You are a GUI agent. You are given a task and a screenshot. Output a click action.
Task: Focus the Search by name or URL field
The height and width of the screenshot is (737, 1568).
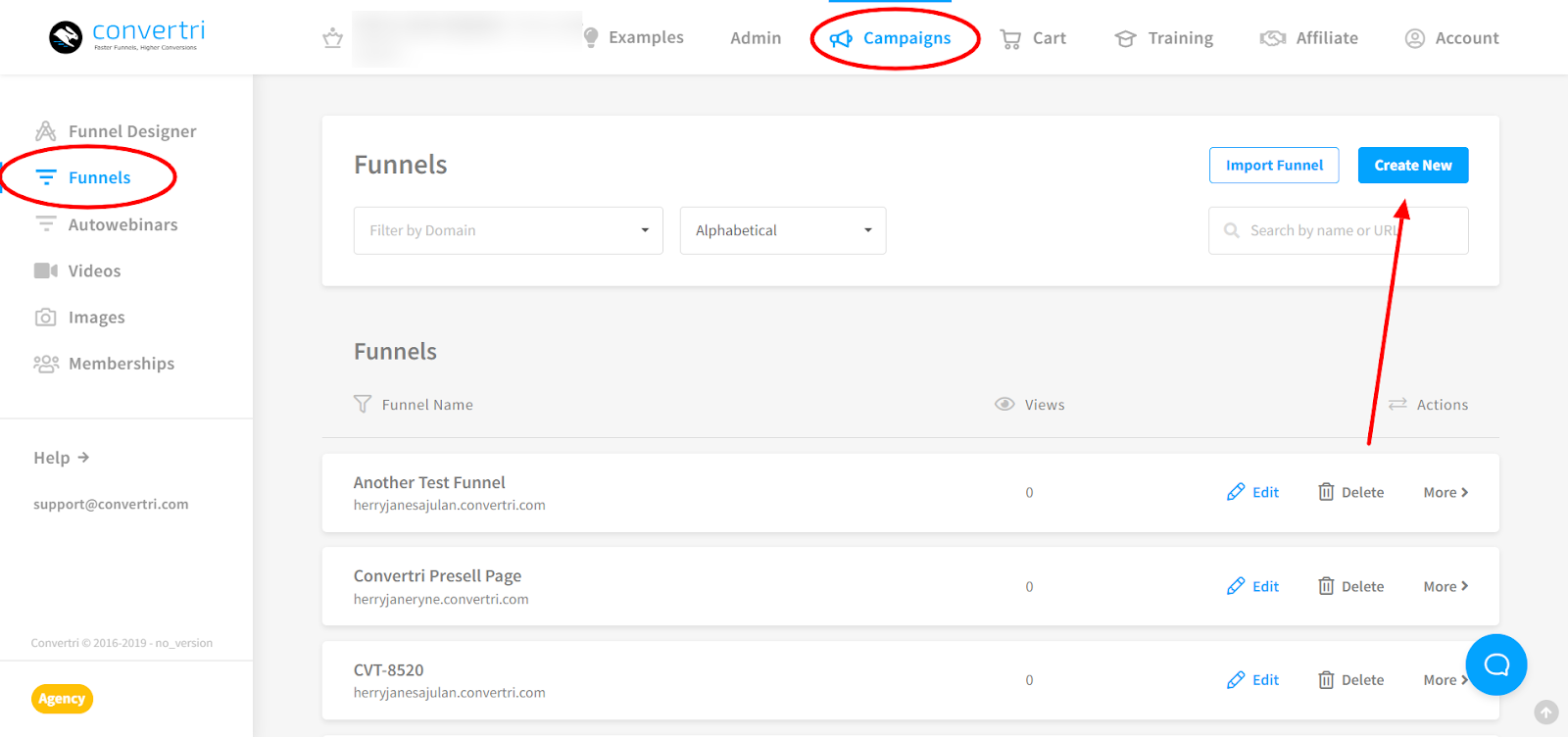pos(1338,230)
